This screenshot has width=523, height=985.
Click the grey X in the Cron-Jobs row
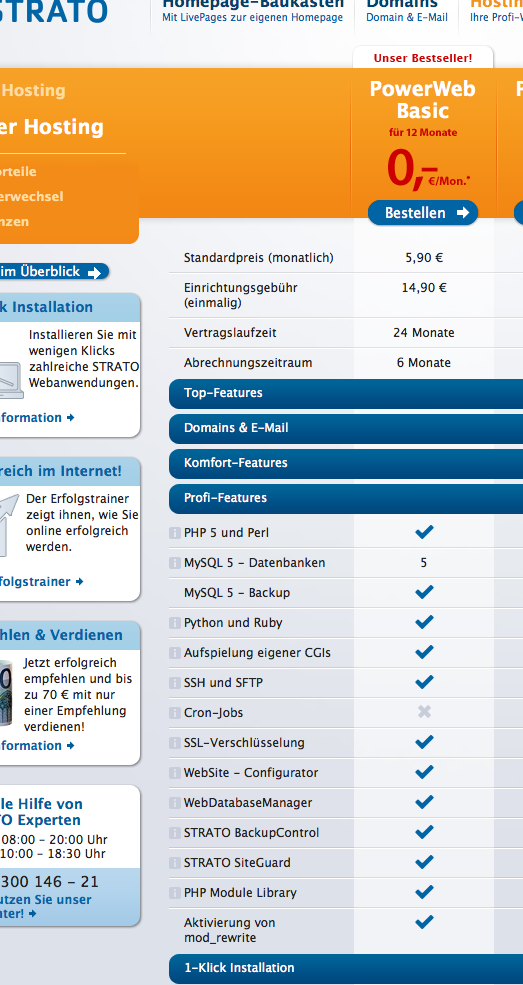424,712
